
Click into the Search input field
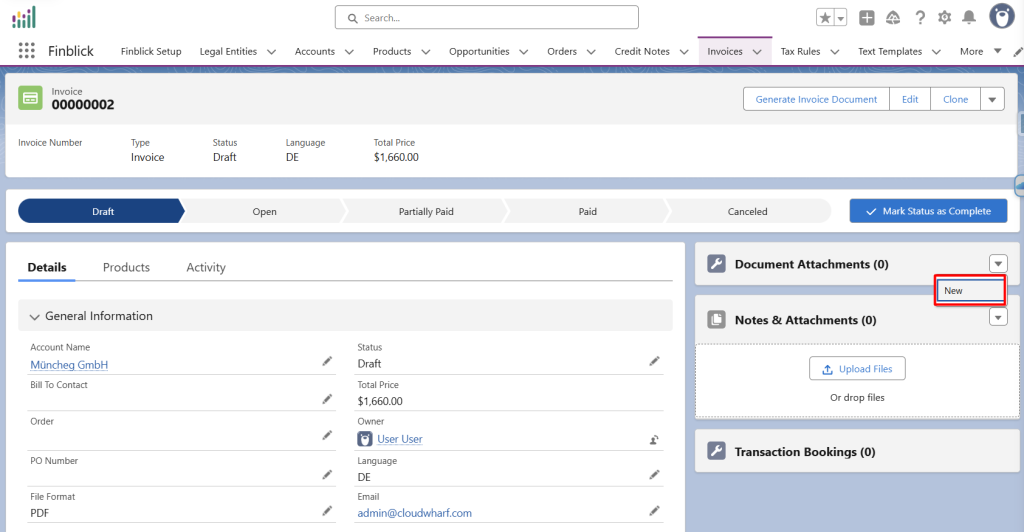tap(486, 18)
